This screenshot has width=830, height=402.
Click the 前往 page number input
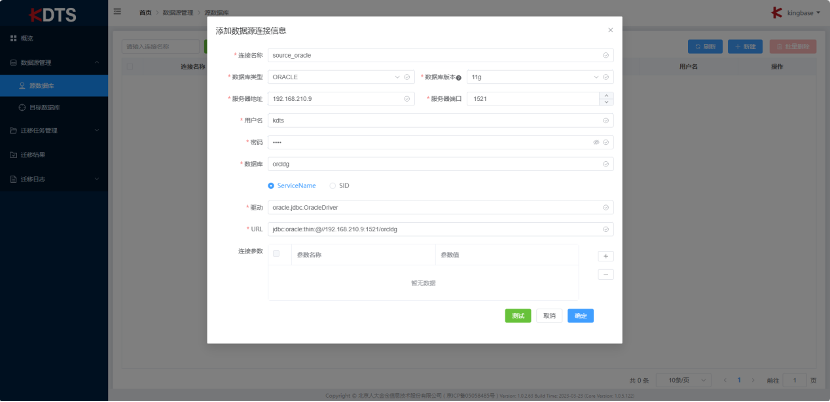[795, 380]
